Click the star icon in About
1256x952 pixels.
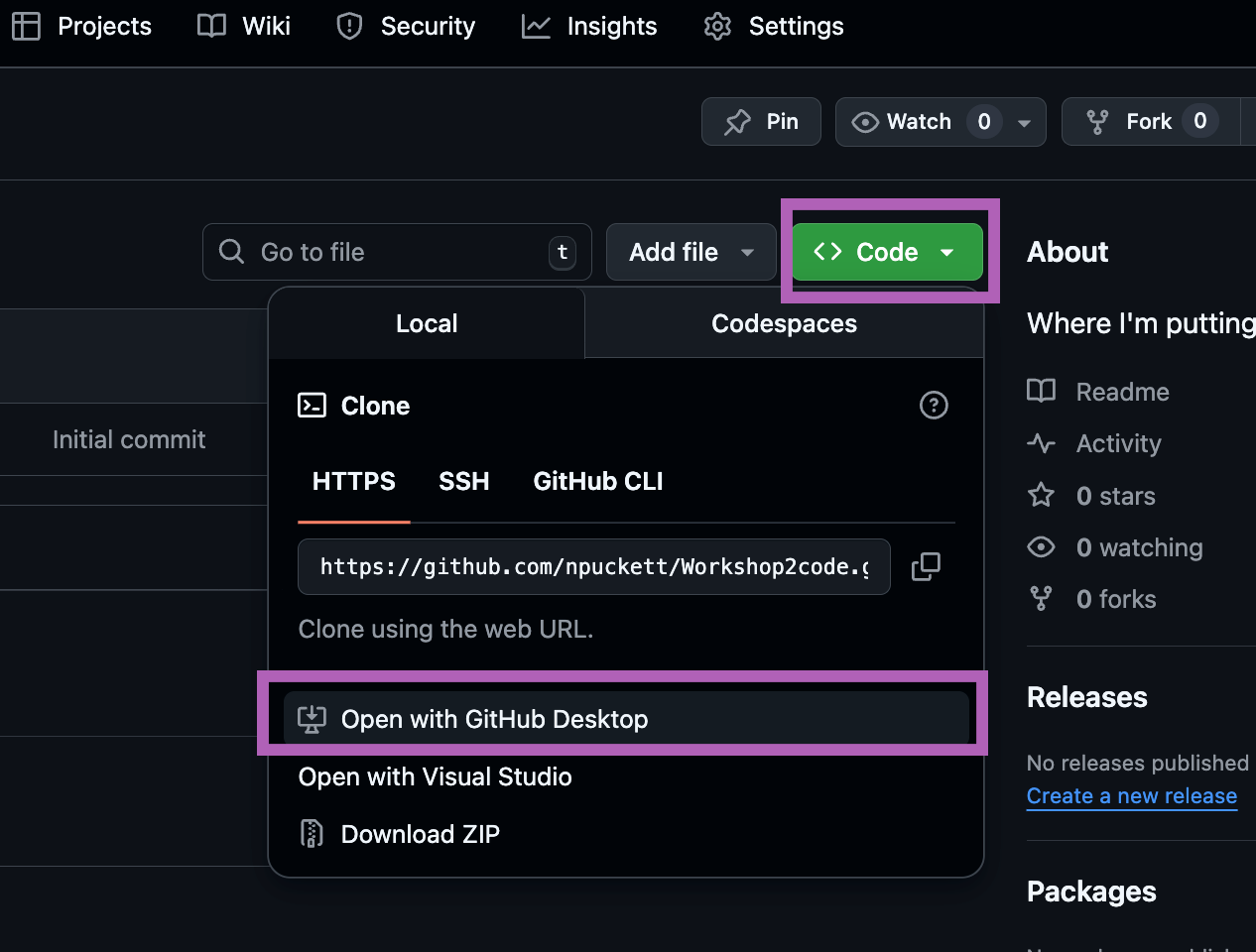point(1041,495)
